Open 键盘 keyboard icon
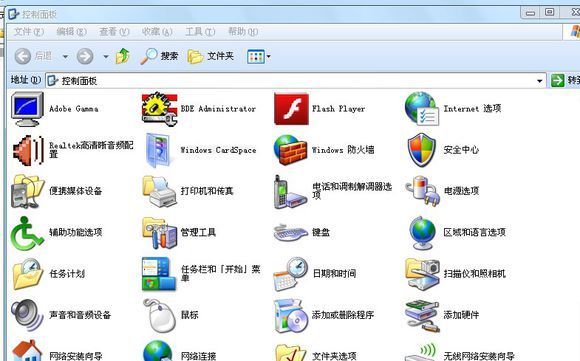580x361 pixels. (x=290, y=232)
